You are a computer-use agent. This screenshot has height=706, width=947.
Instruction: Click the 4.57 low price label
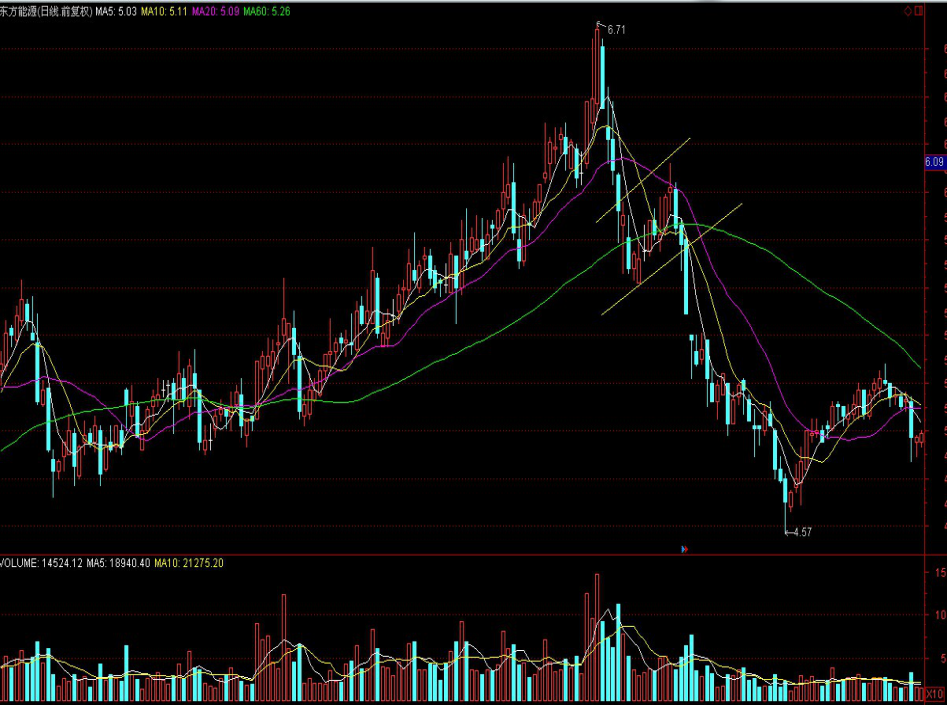[801, 533]
